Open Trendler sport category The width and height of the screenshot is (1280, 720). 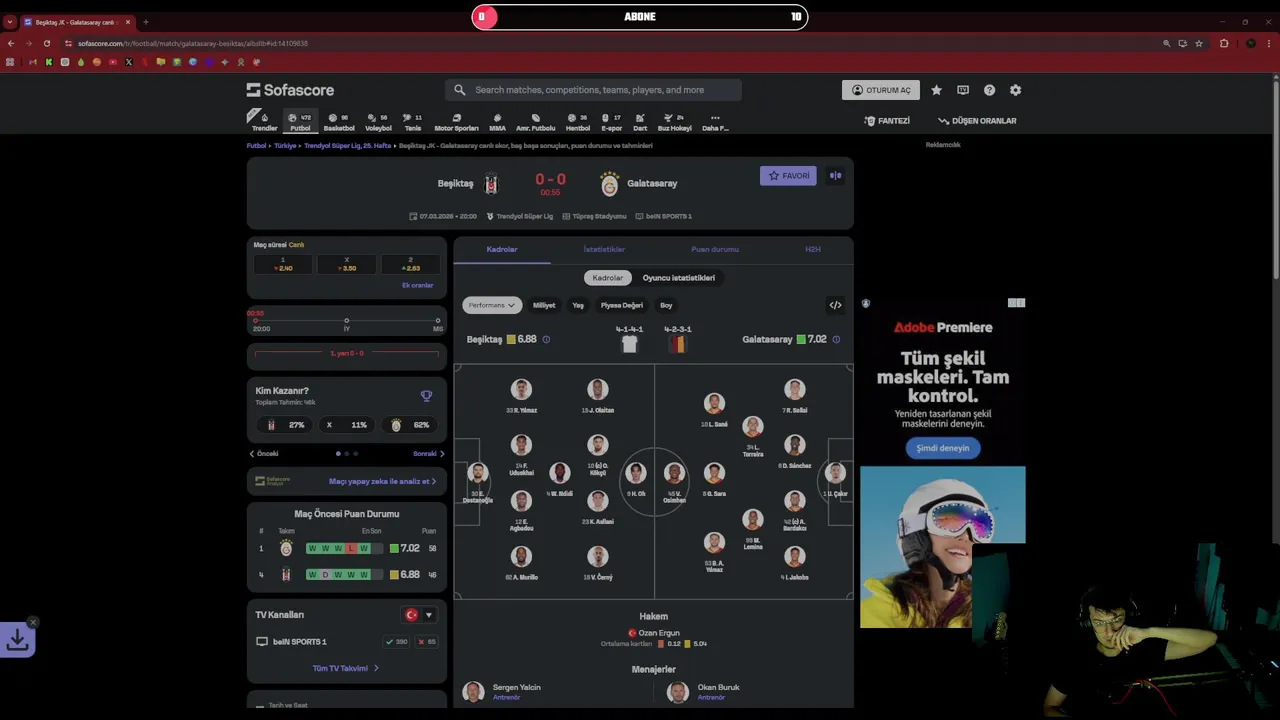(264, 122)
